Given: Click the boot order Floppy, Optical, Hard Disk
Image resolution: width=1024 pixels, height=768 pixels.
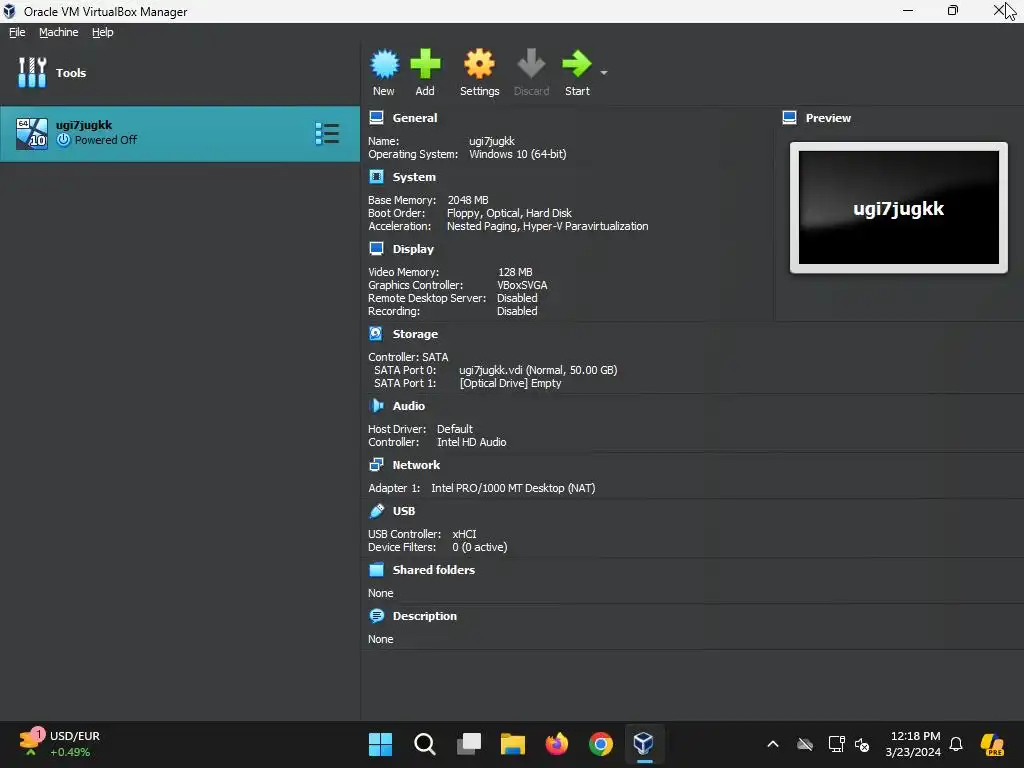Looking at the screenshot, I should [509, 213].
